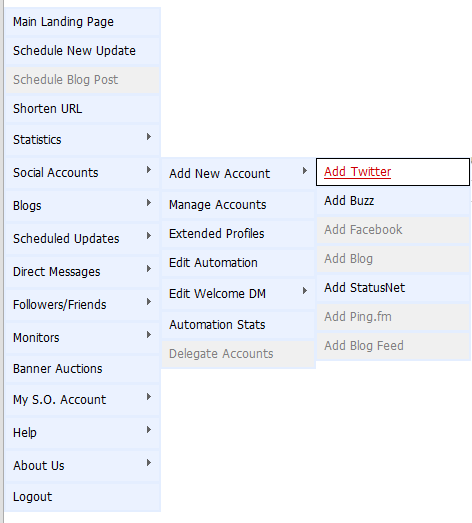
Task: Select Edit Automation menu item
Action: [x=238, y=263]
